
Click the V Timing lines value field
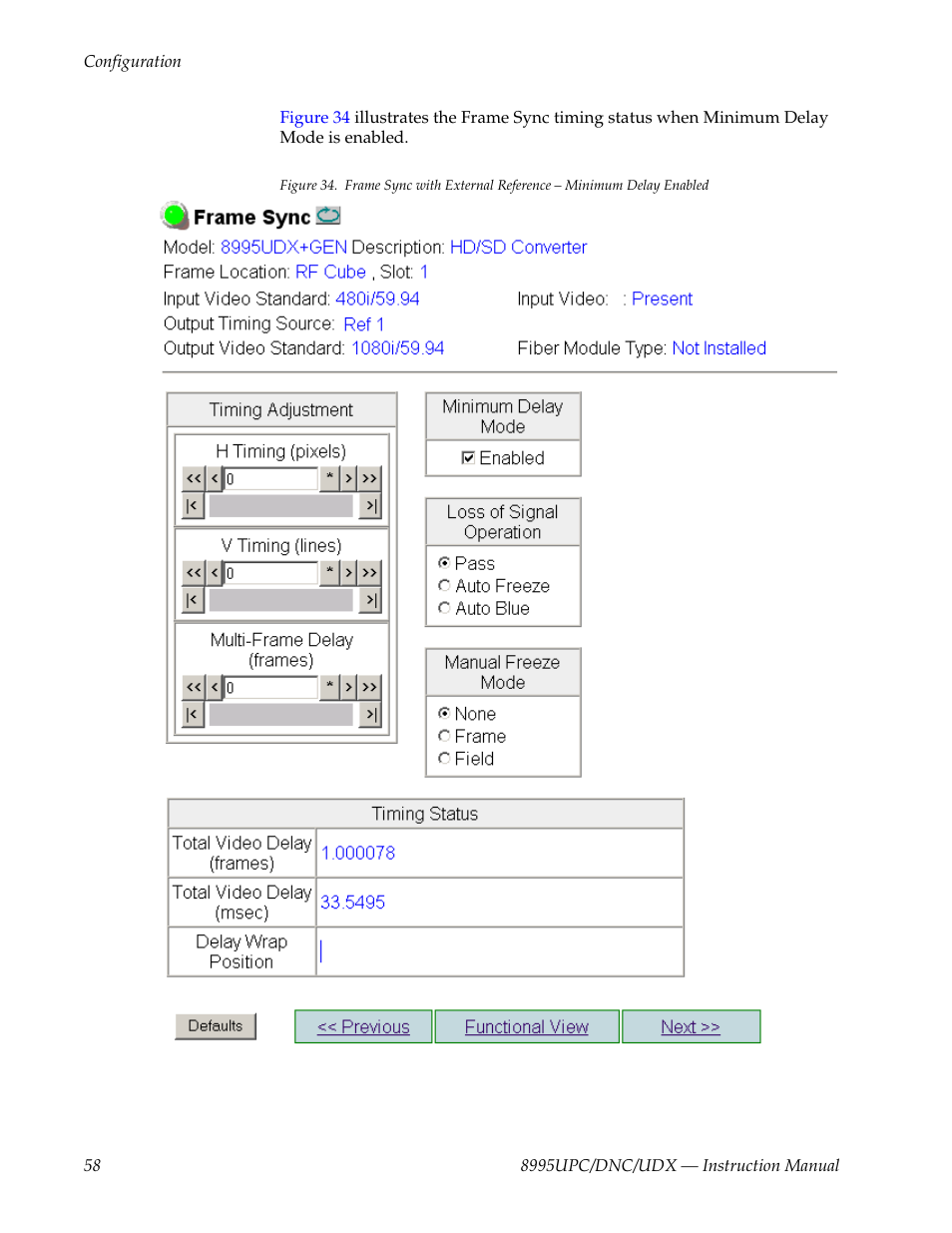coord(270,573)
